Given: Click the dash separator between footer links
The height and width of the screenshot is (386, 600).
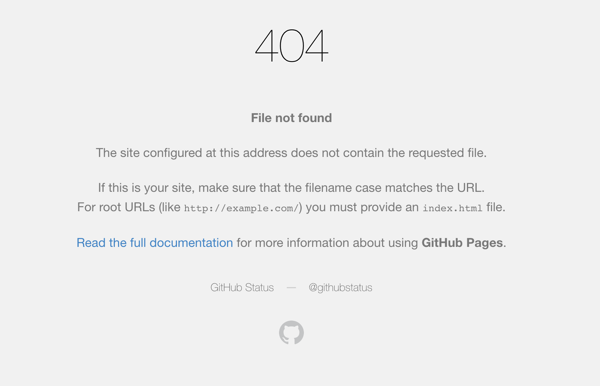Looking at the screenshot, I should 291,287.
